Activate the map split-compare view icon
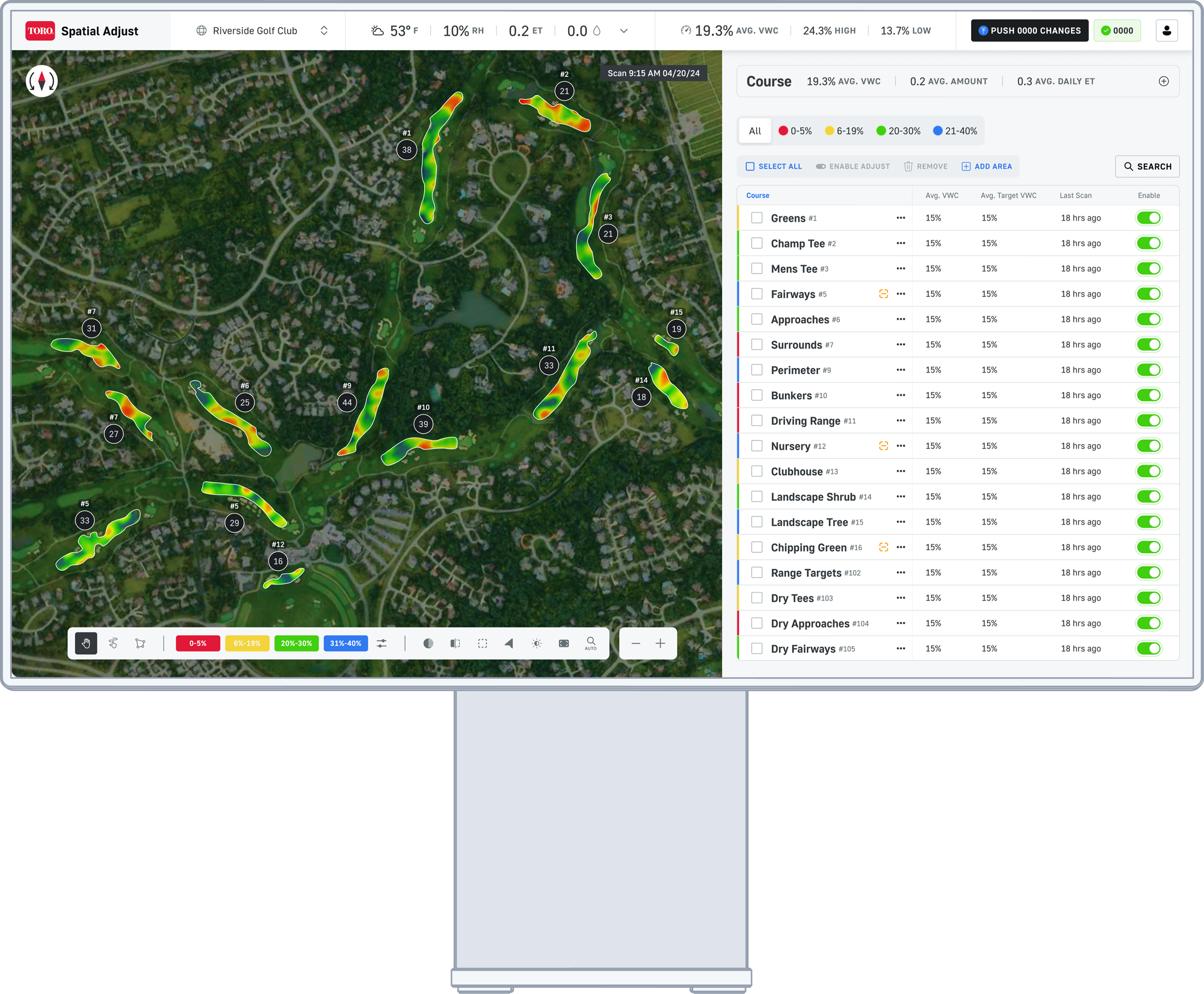The width and height of the screenshot is (1204, 994). (x=454, y=644)
